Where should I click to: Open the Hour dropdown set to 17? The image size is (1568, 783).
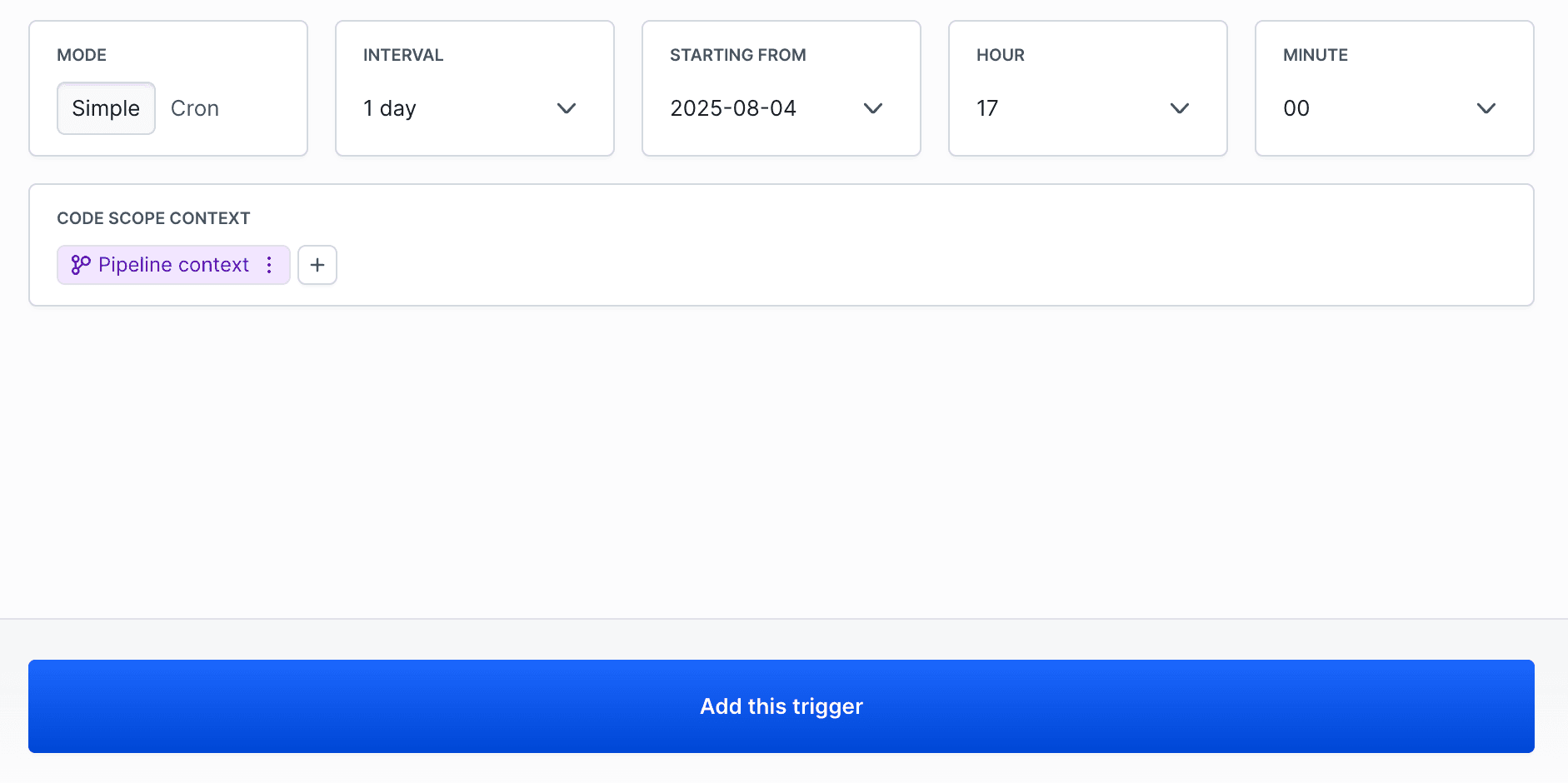pyautogui.click(x=1066, y=108)
